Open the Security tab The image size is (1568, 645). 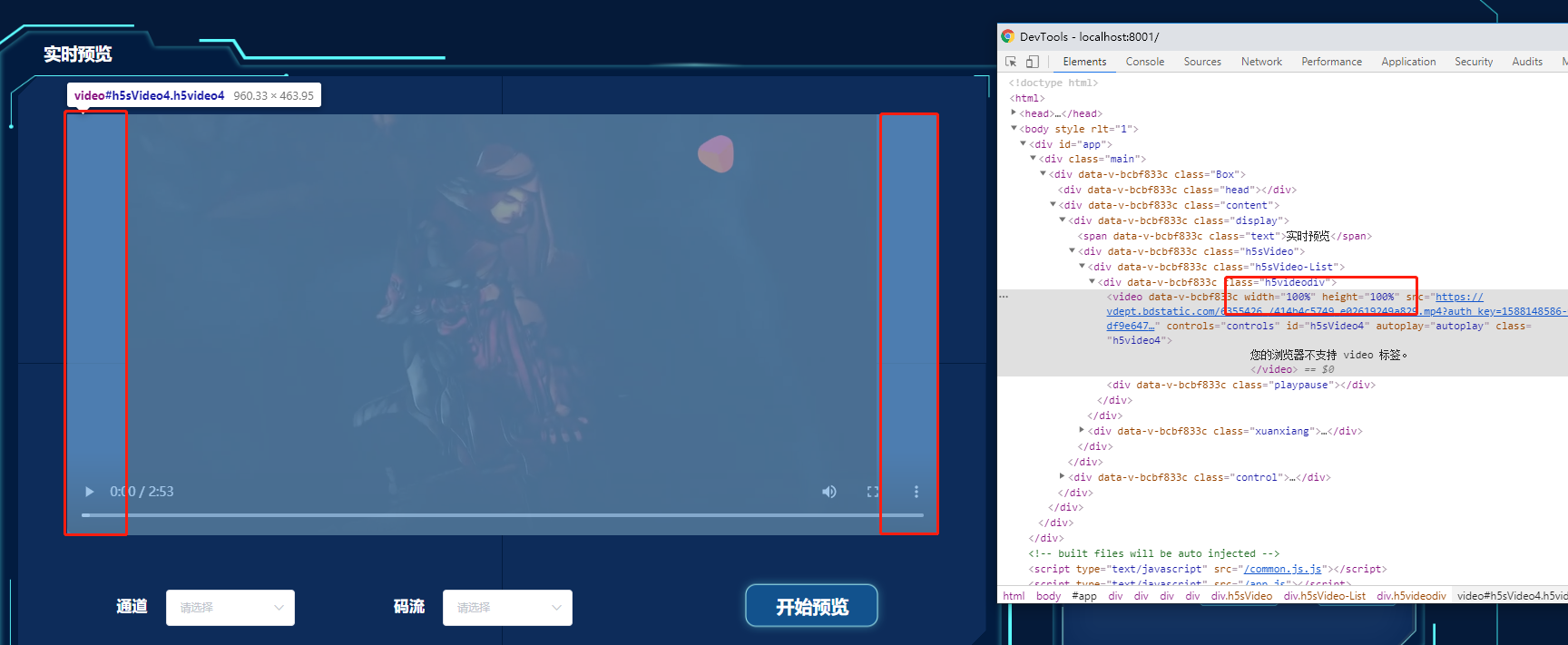(1474, 62)
